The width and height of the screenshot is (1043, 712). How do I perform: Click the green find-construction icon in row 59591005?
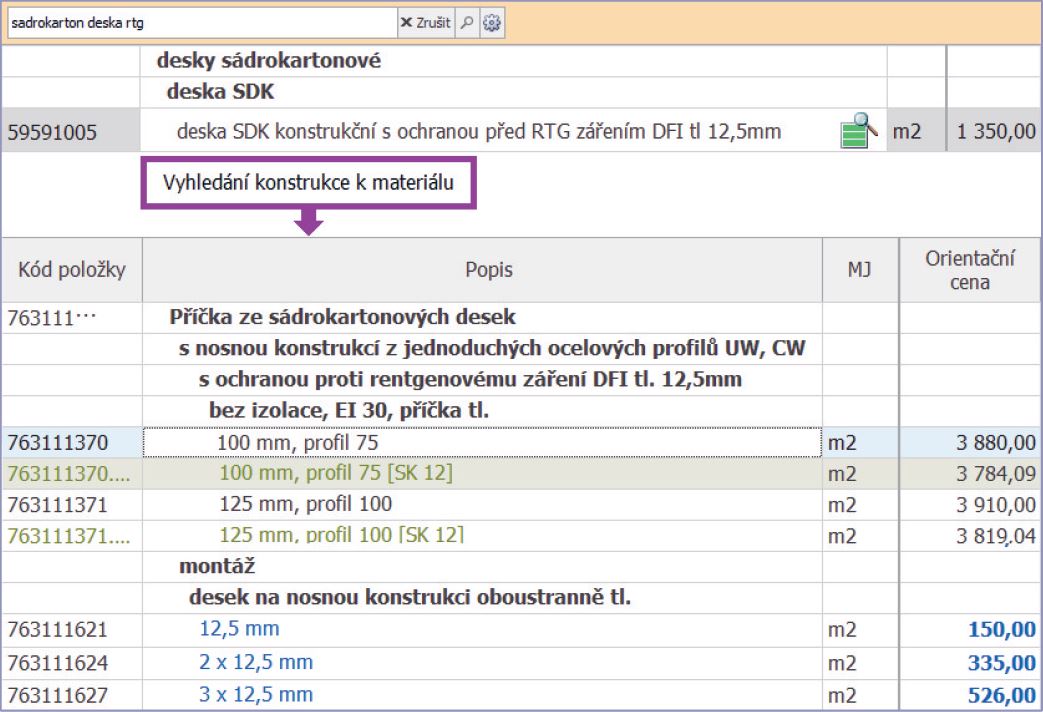pos(858,131)
